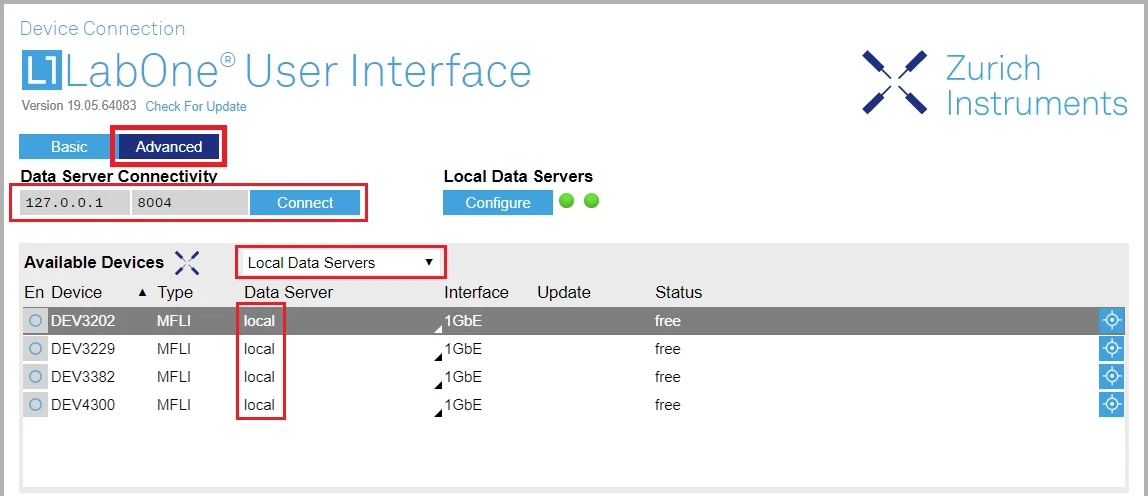Sort by the Device column header

coord(76,292)
